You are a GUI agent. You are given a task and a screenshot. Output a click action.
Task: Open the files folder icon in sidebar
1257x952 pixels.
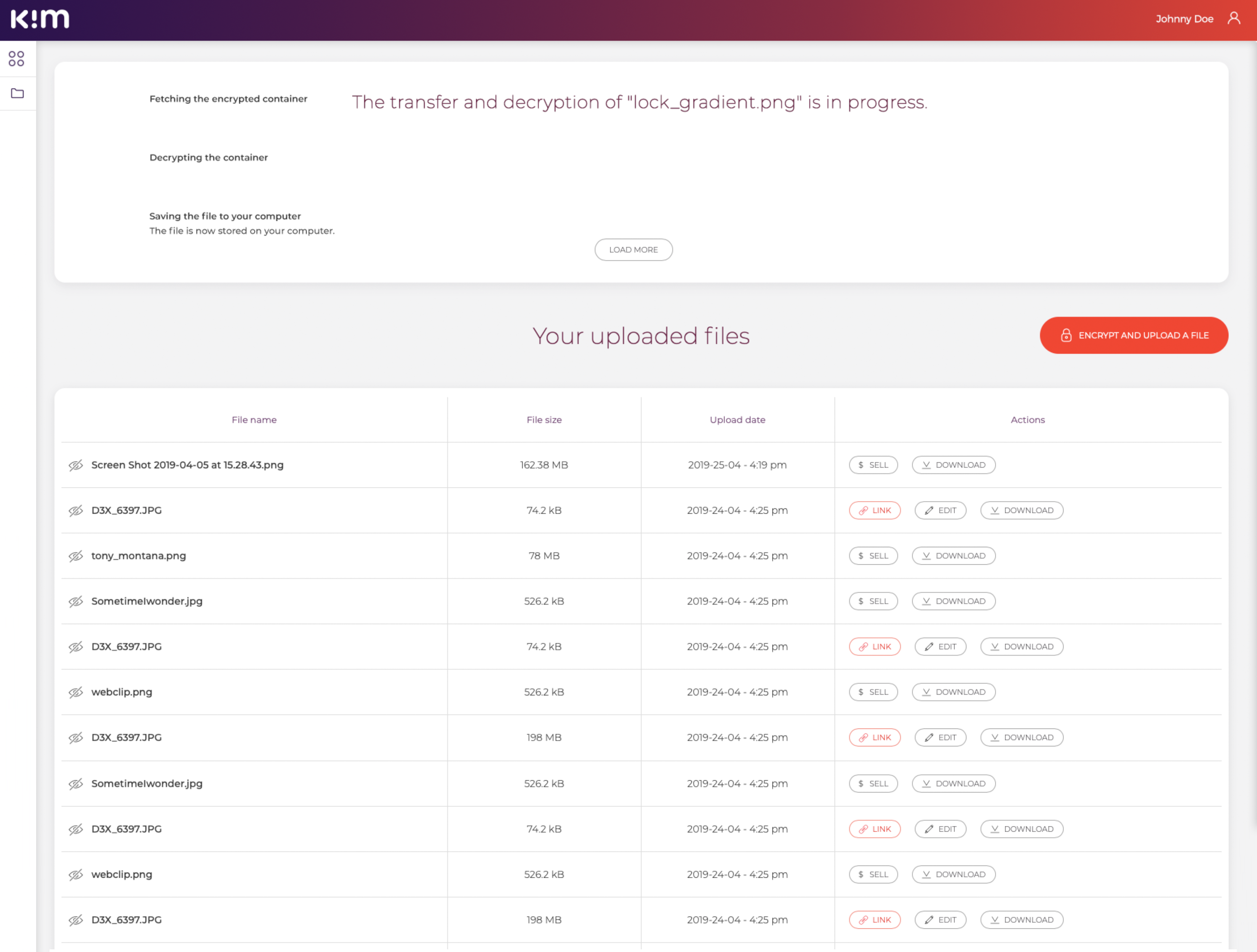[17, 93]
